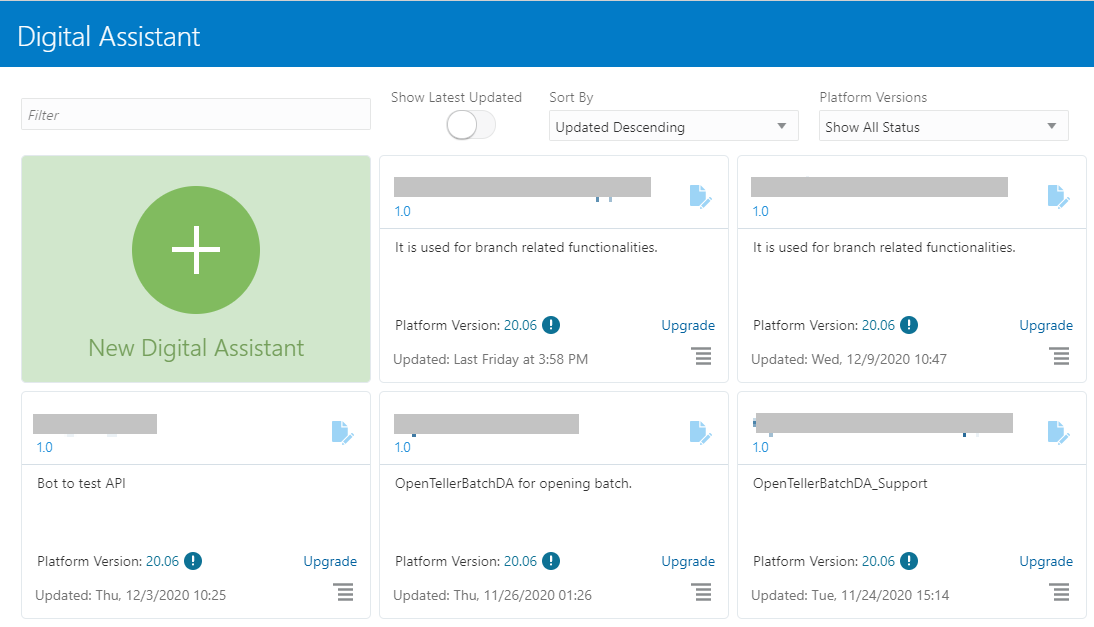Click draft edit icon on Bot to test API card
1094x627 pixels.
[343, 432]
